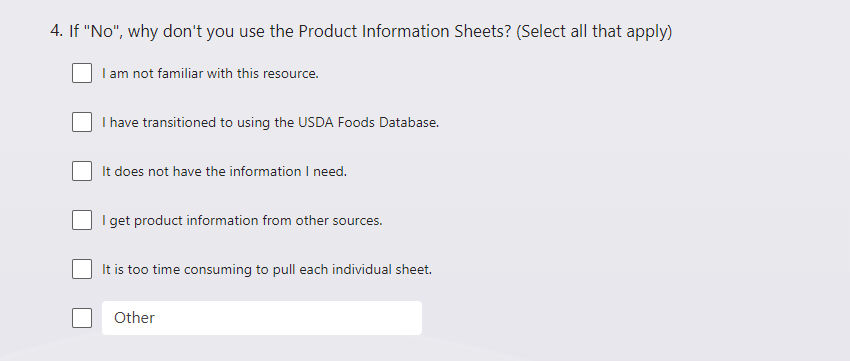Image resolution: width=850 pixels, height=361 pixels.
Task: Click "Product Information Sheets" phrase in the question
Action: 405,31
